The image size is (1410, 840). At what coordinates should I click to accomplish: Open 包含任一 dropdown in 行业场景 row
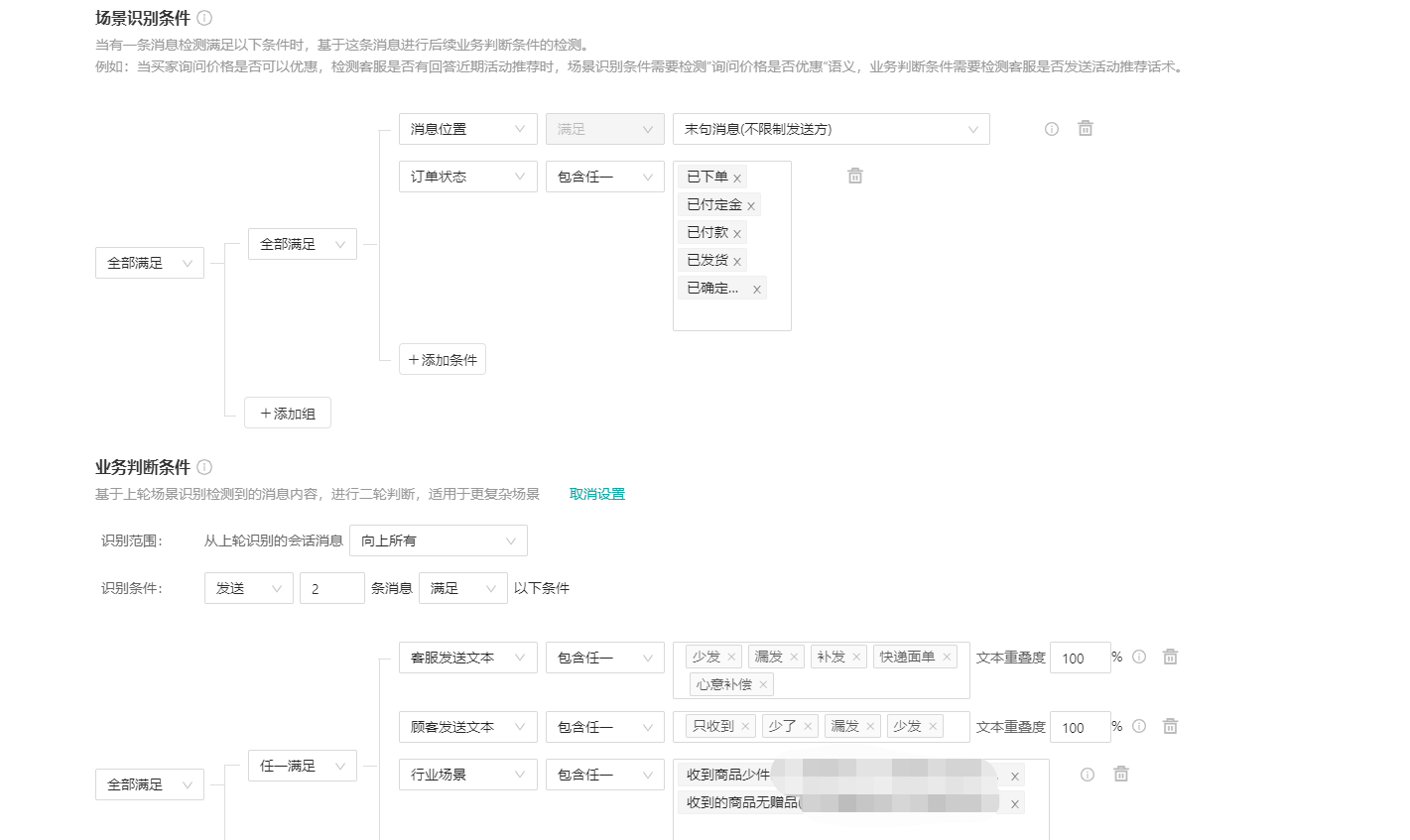(604, 775)
